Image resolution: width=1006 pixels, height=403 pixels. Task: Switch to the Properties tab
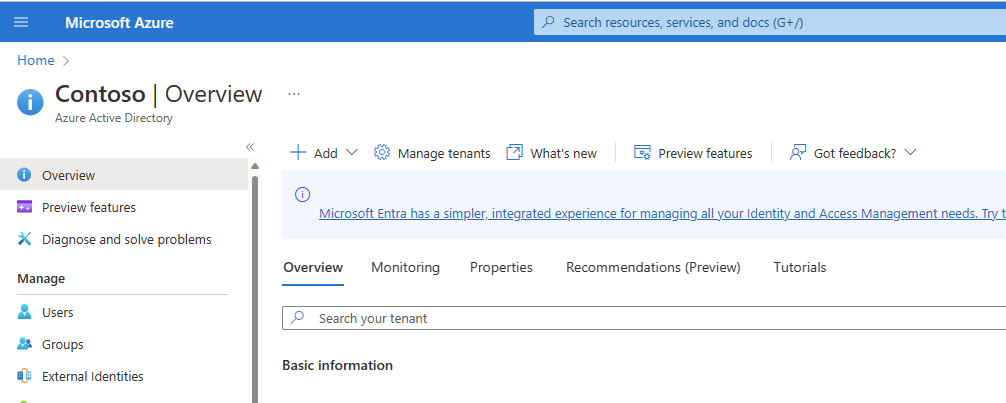pyautogui.click(x=501, y=267)
